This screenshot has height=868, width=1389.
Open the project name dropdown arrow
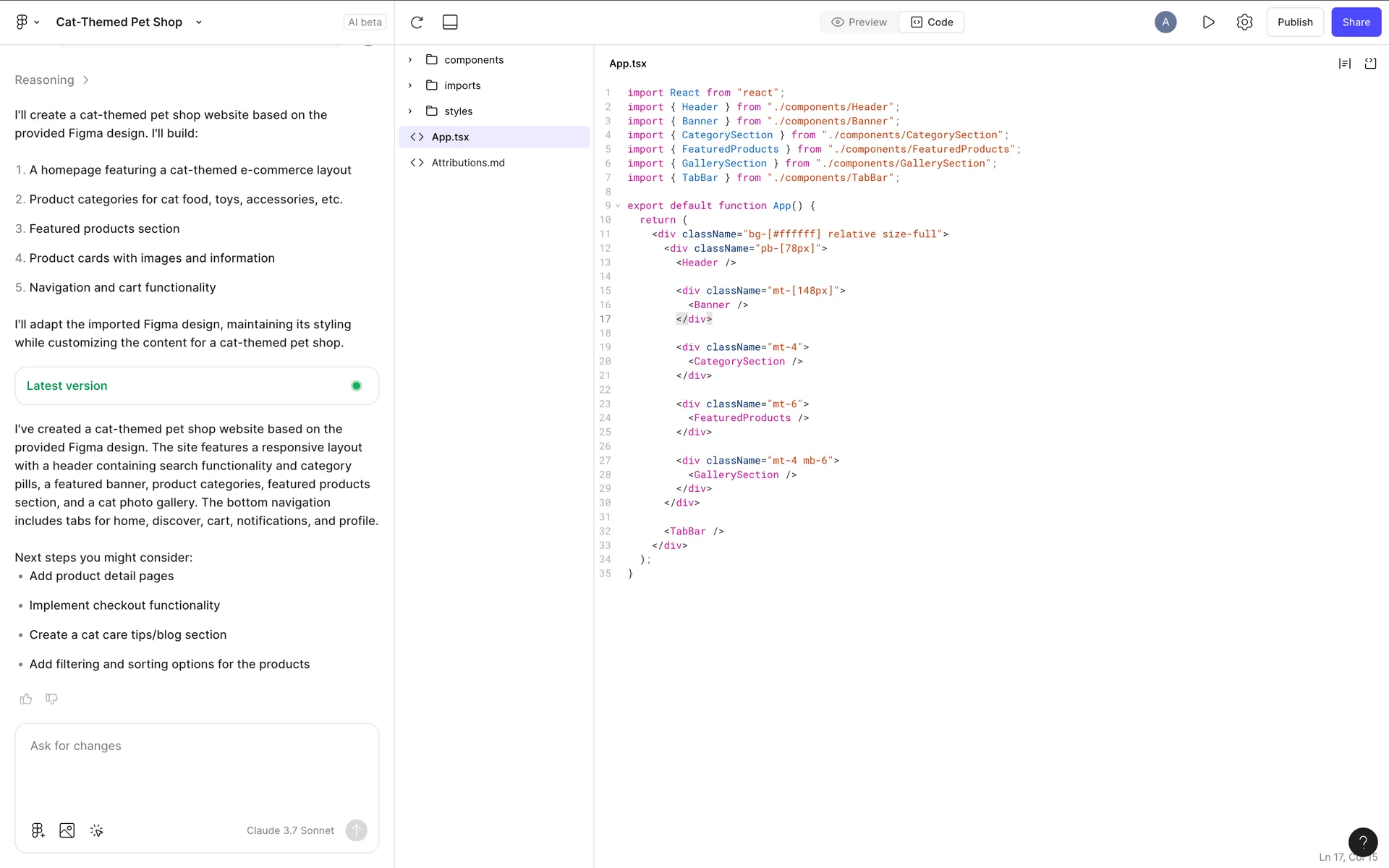click(199, 22)
